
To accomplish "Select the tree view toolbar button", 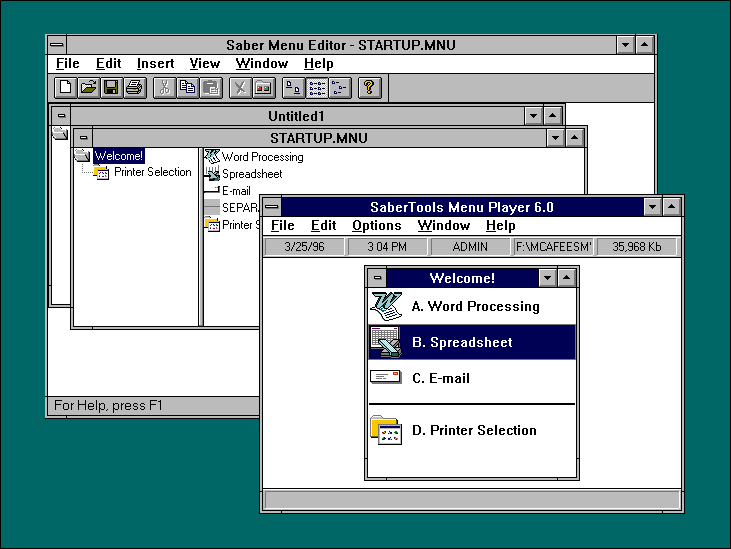I will (x=340, y=88).
